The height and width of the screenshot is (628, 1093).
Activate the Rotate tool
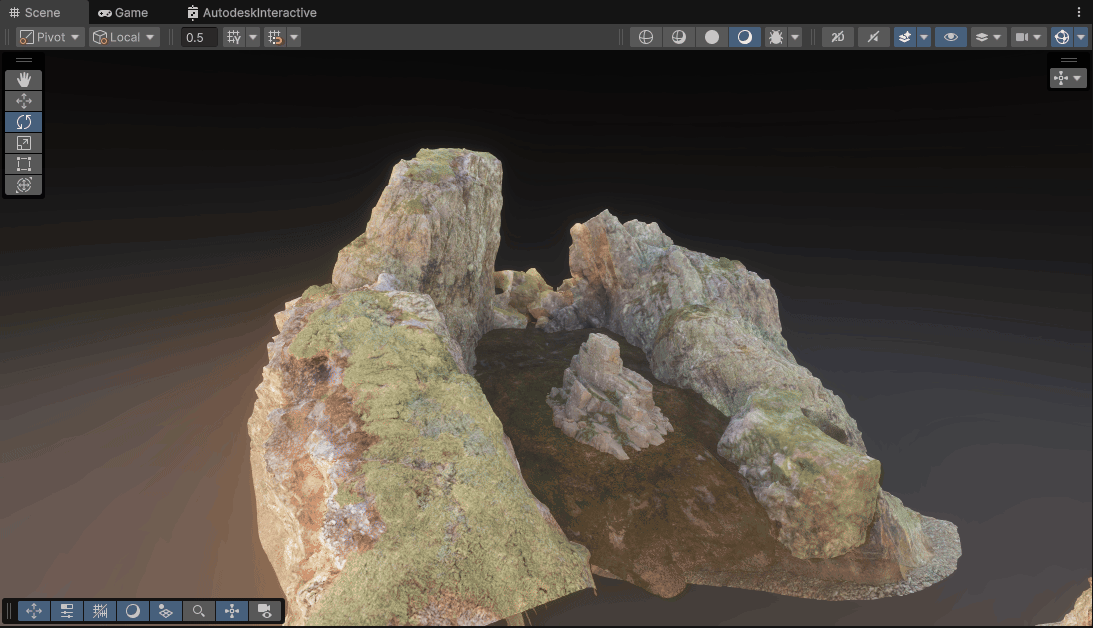coord(24,122)
